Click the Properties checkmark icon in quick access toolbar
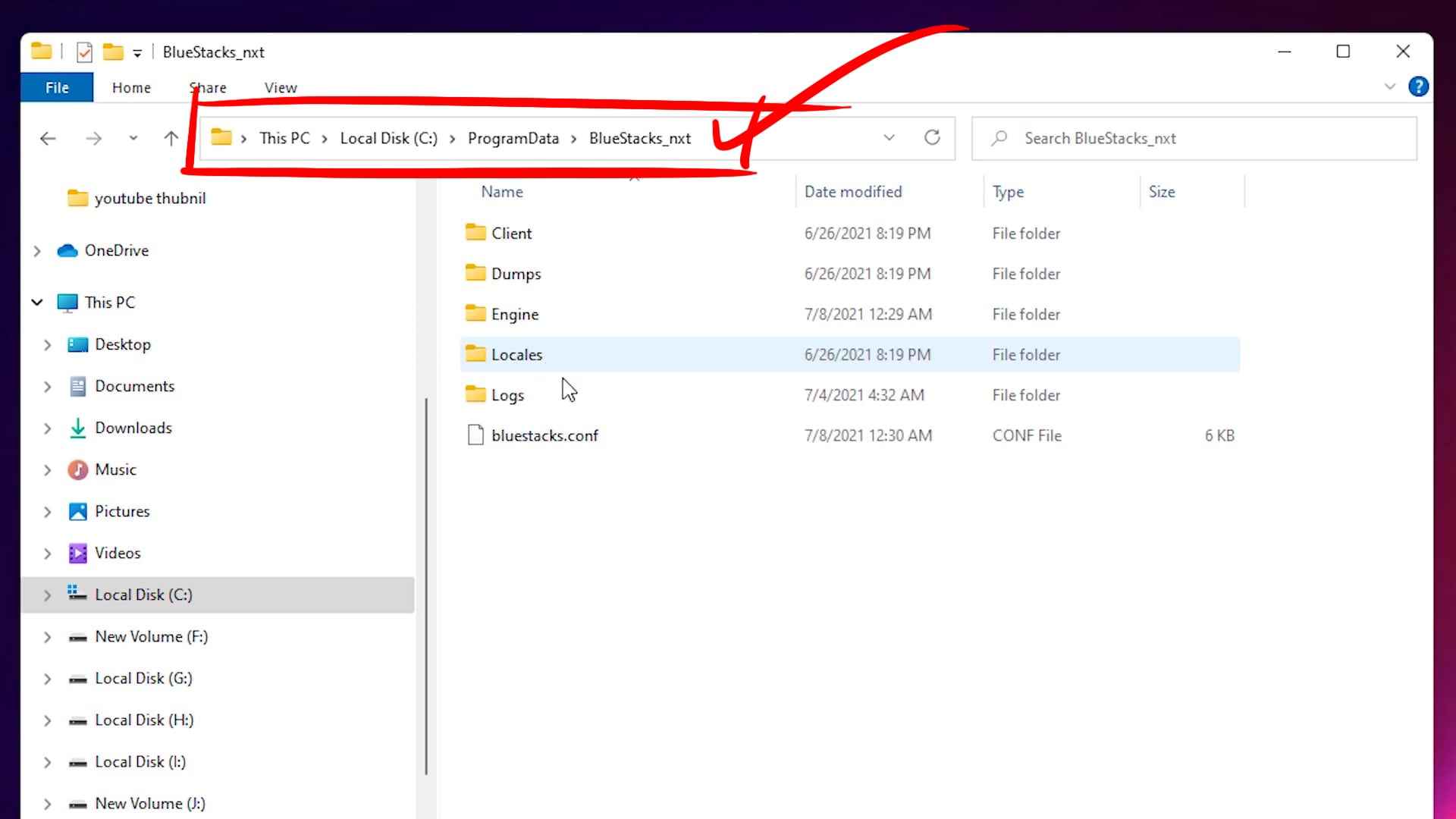This screenshot has width=1456, height=819. click(x=84, y=52)
